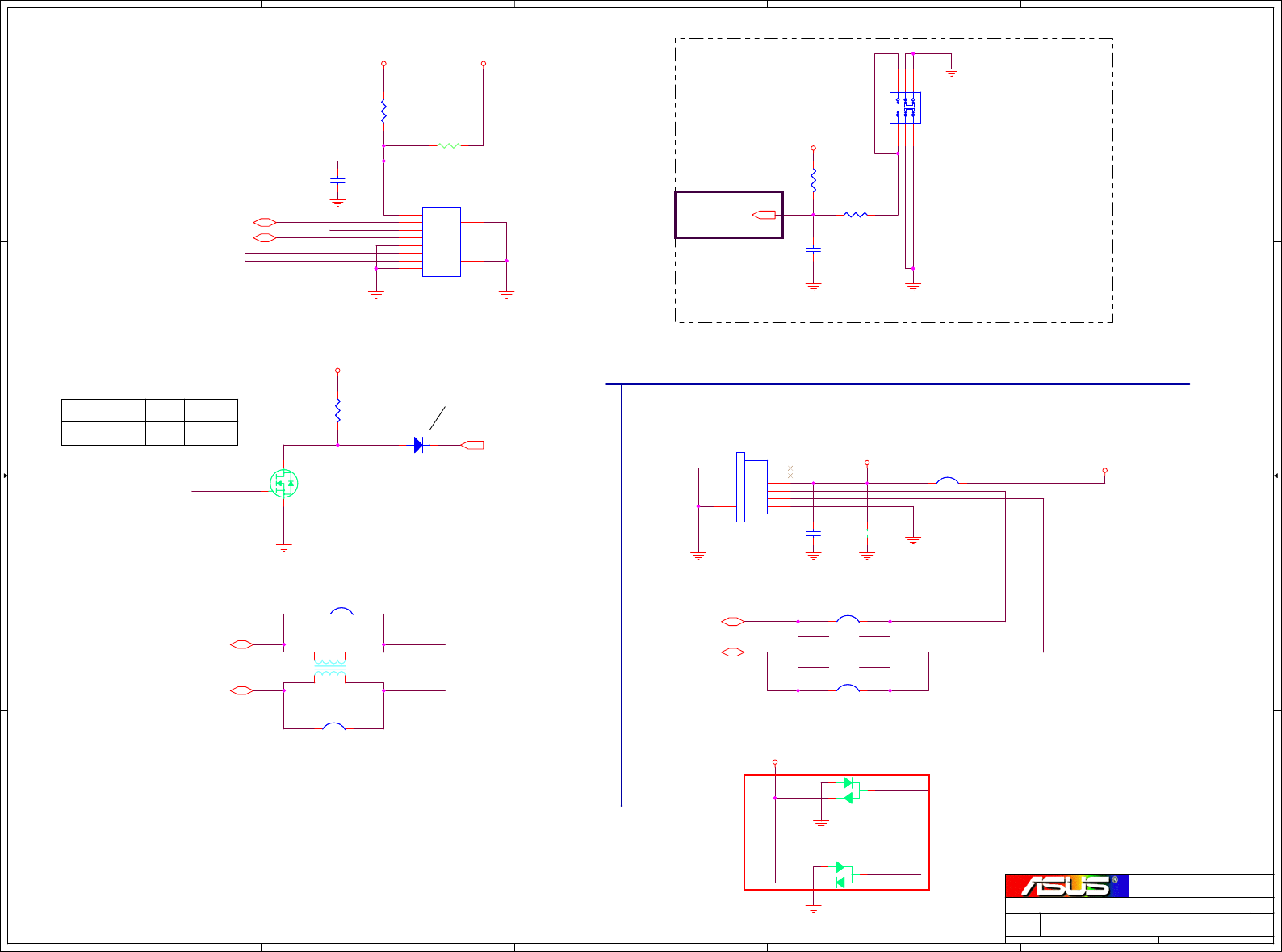
Task: Click the bottom-right cell of the empty table
Action: 211,434
